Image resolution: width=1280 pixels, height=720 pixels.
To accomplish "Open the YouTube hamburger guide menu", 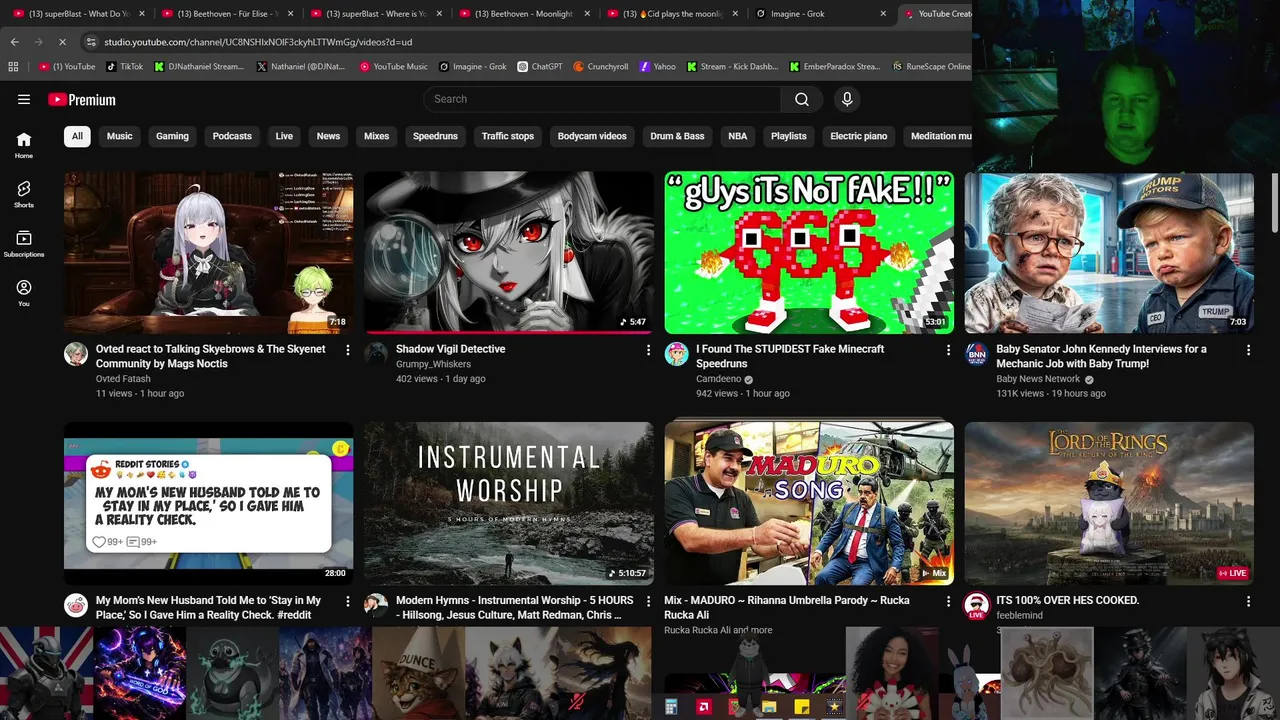I will click(x=24, y=99).
